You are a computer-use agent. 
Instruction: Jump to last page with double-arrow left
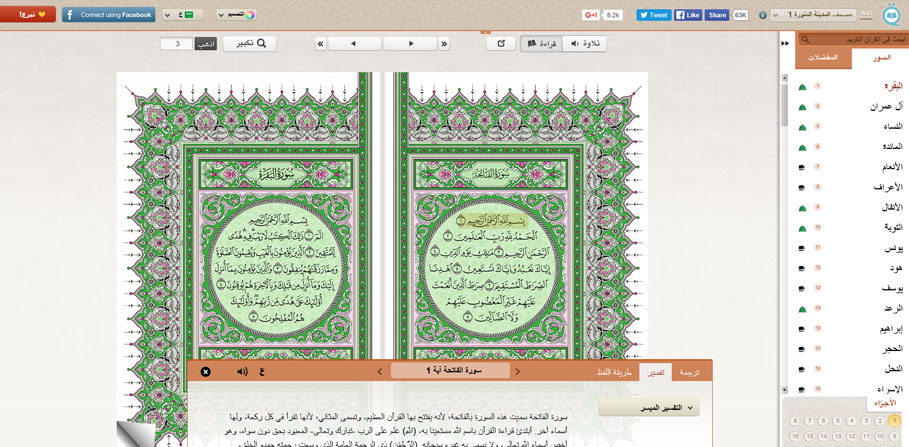tap(320, 44)
